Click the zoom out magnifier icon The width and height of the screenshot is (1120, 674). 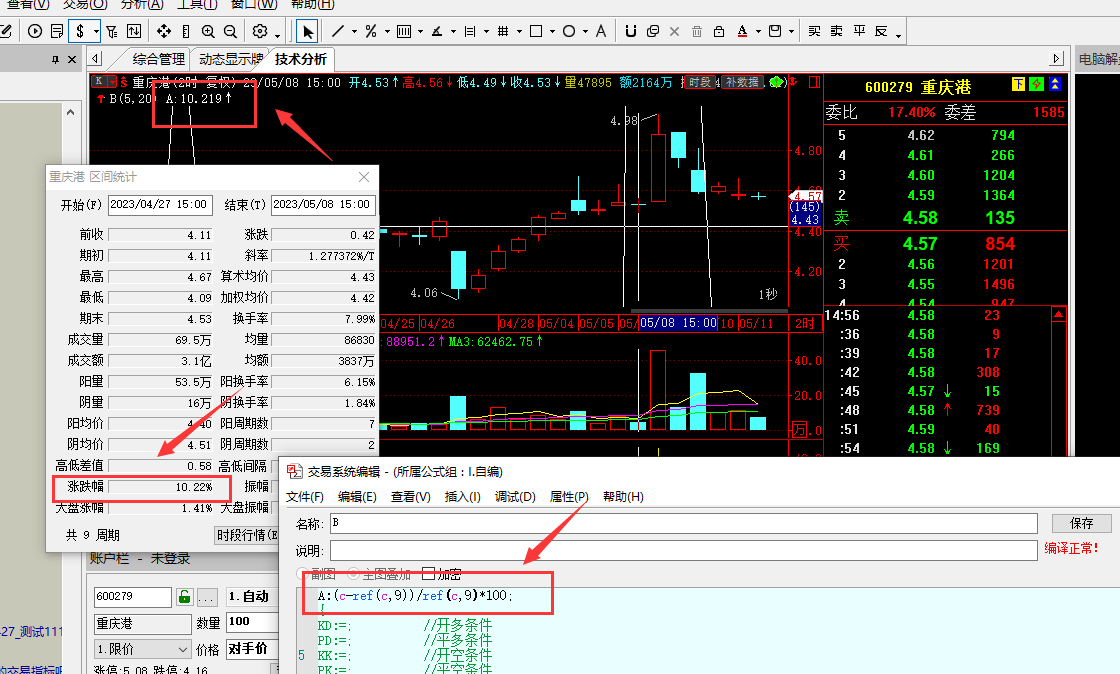point(231,31)
